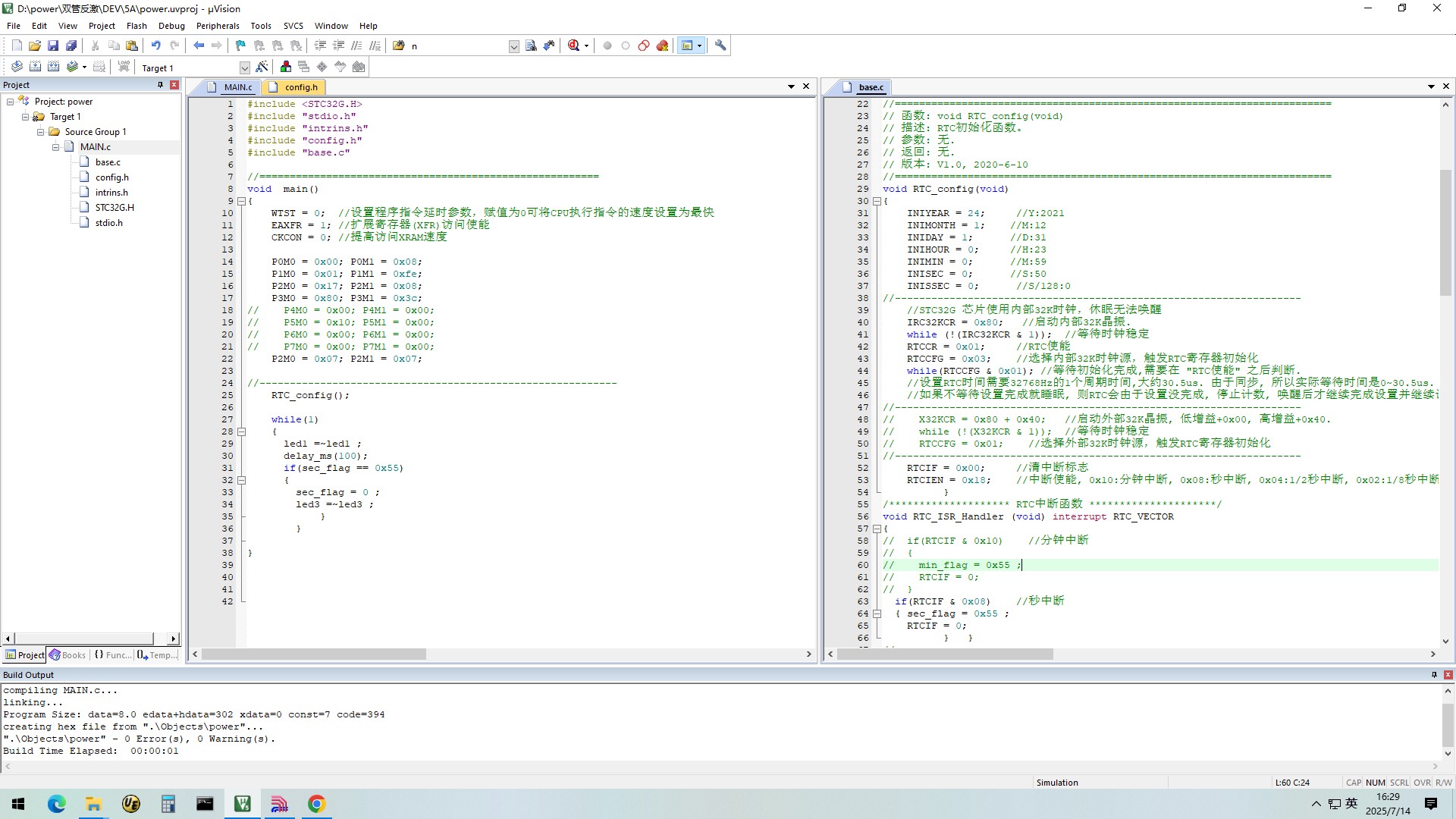Open Chrome from the taskbar

point(316,804)
